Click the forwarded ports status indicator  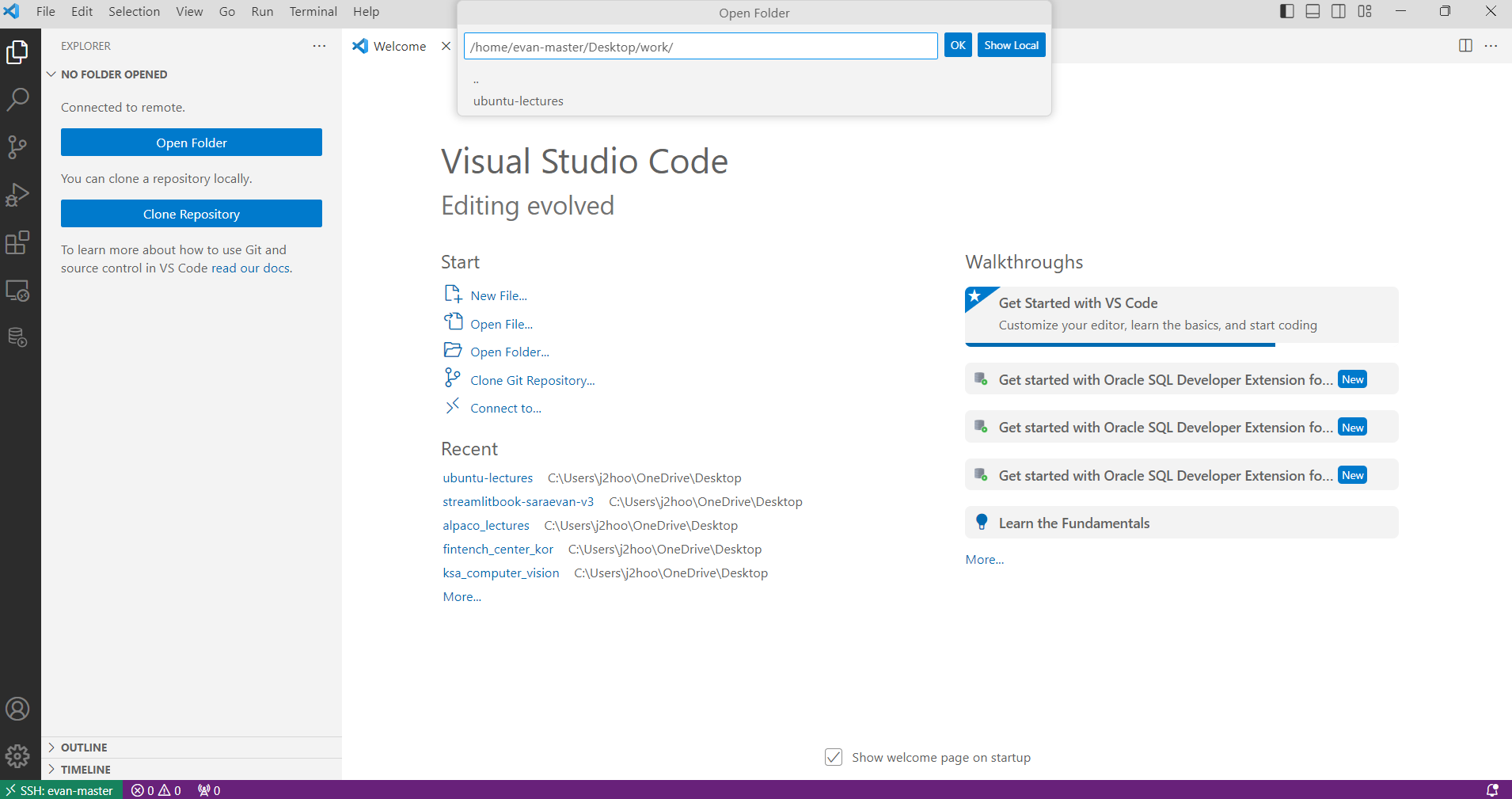[x=209, y=790]
